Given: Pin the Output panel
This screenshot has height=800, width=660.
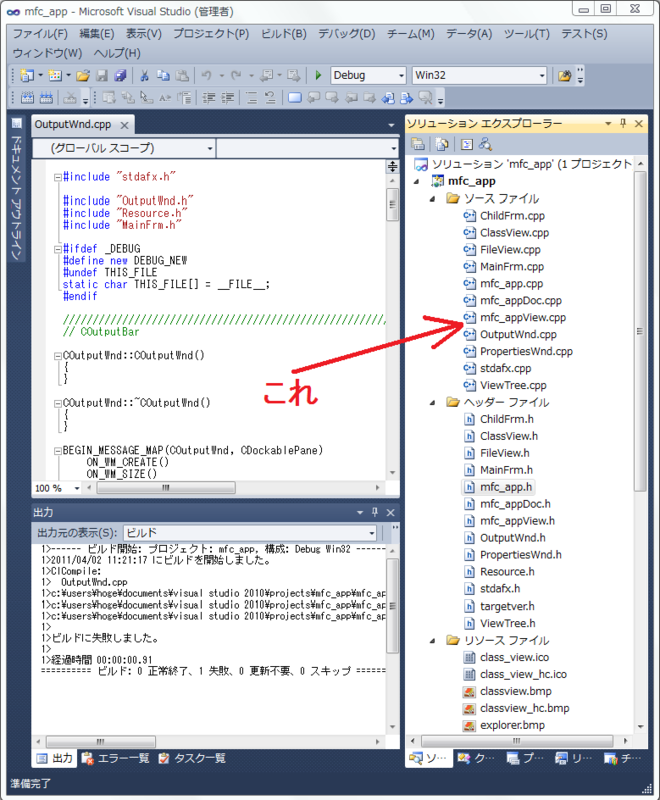Looking at the screenshot, I should (x=375, y=512).
